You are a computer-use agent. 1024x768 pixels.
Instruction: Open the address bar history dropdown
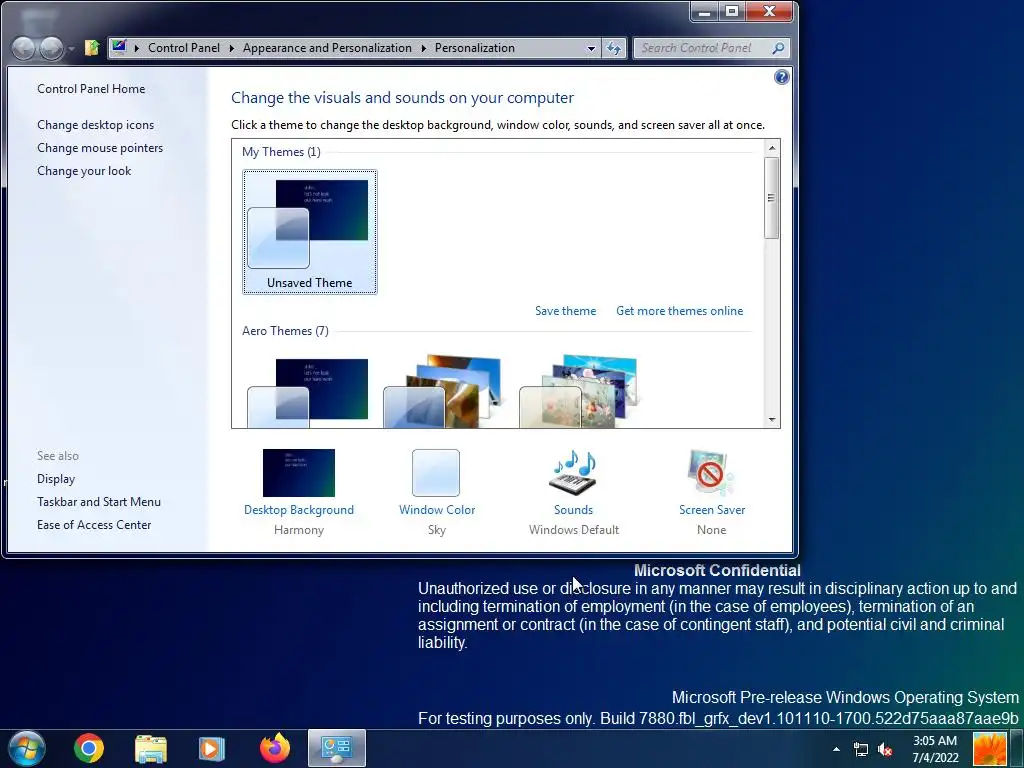(591, 48)
